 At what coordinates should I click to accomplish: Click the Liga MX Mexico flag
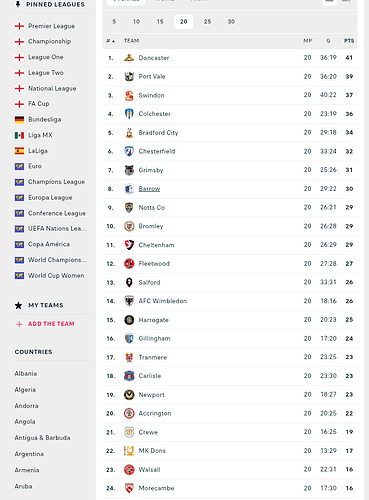point(19,135)
